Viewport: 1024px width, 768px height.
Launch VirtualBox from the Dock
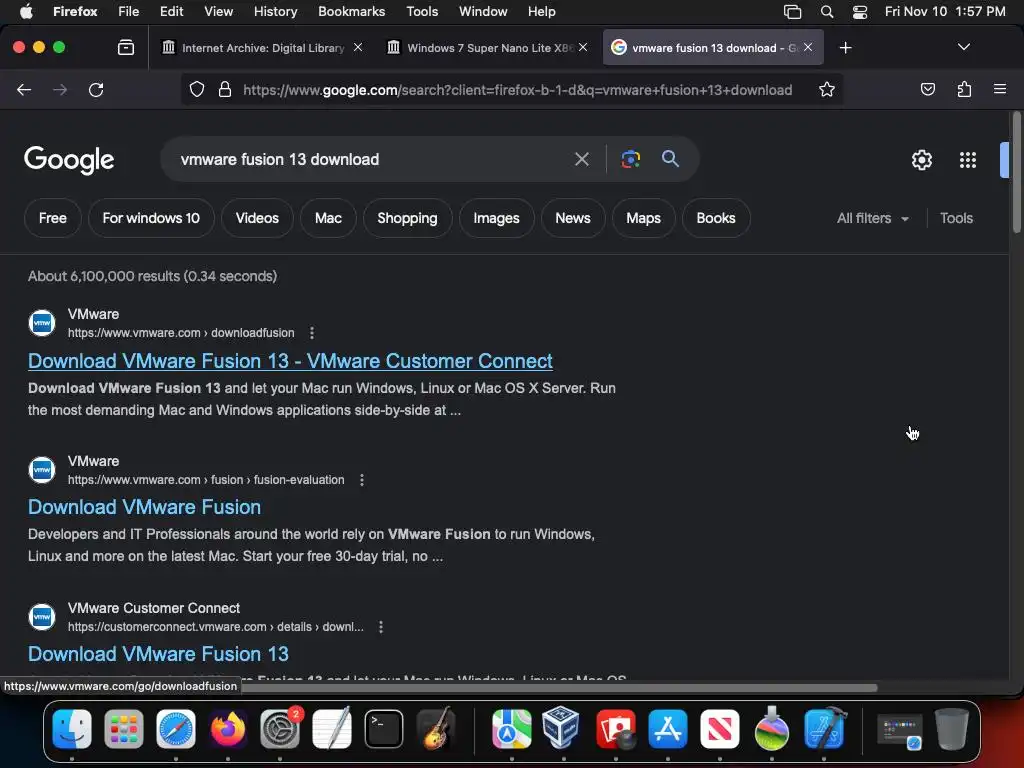[563, 728]
